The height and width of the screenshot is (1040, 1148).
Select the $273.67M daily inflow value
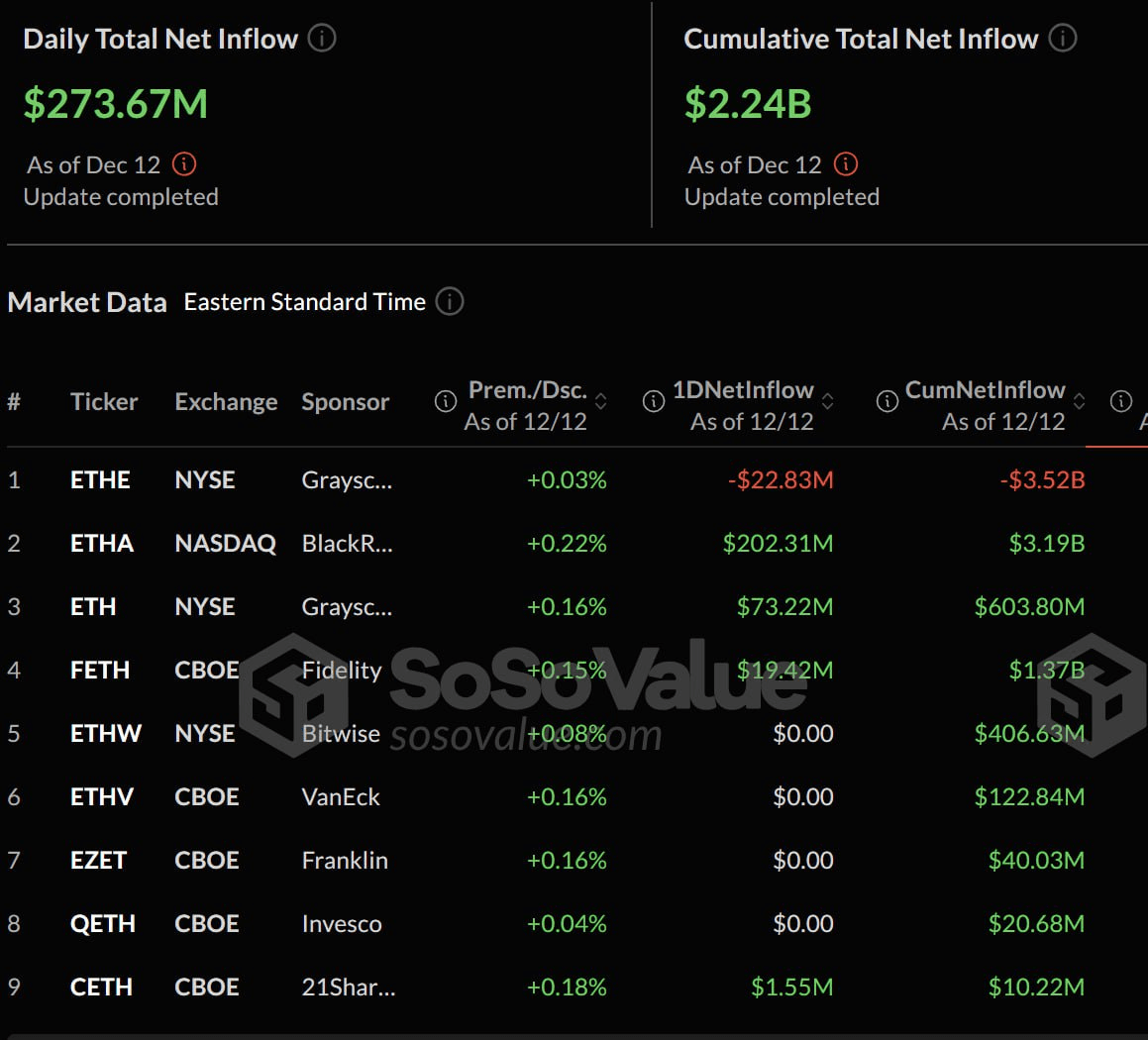(116, 103)
